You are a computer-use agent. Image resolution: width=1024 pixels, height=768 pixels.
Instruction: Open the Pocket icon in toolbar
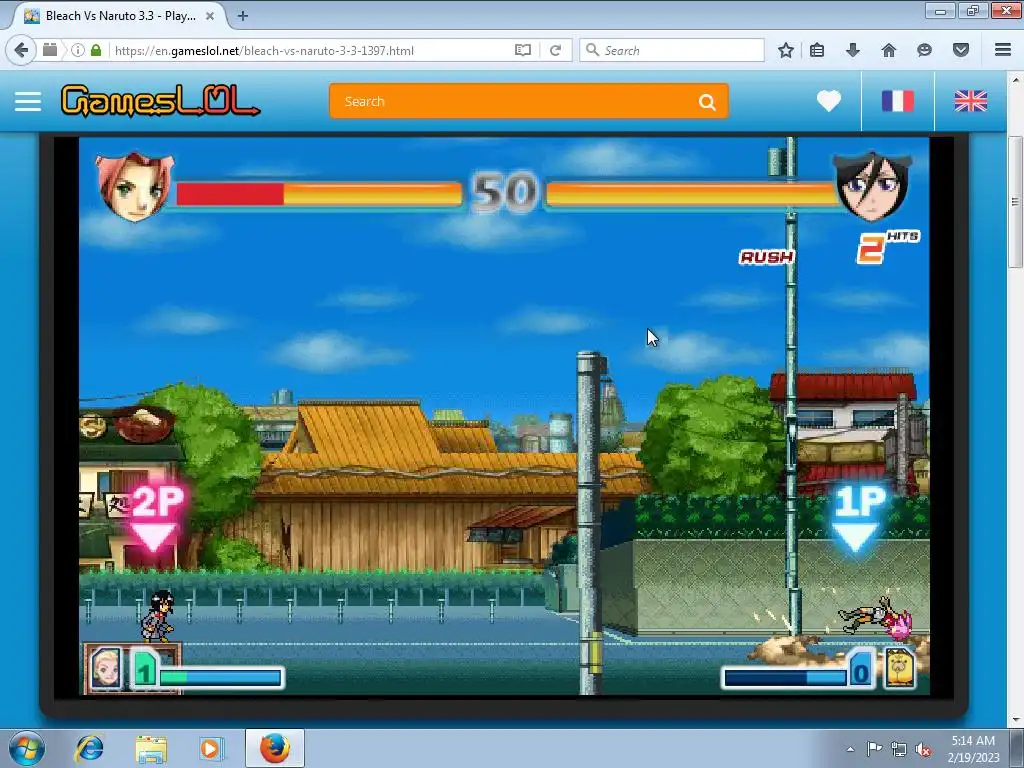pos(961,50)
